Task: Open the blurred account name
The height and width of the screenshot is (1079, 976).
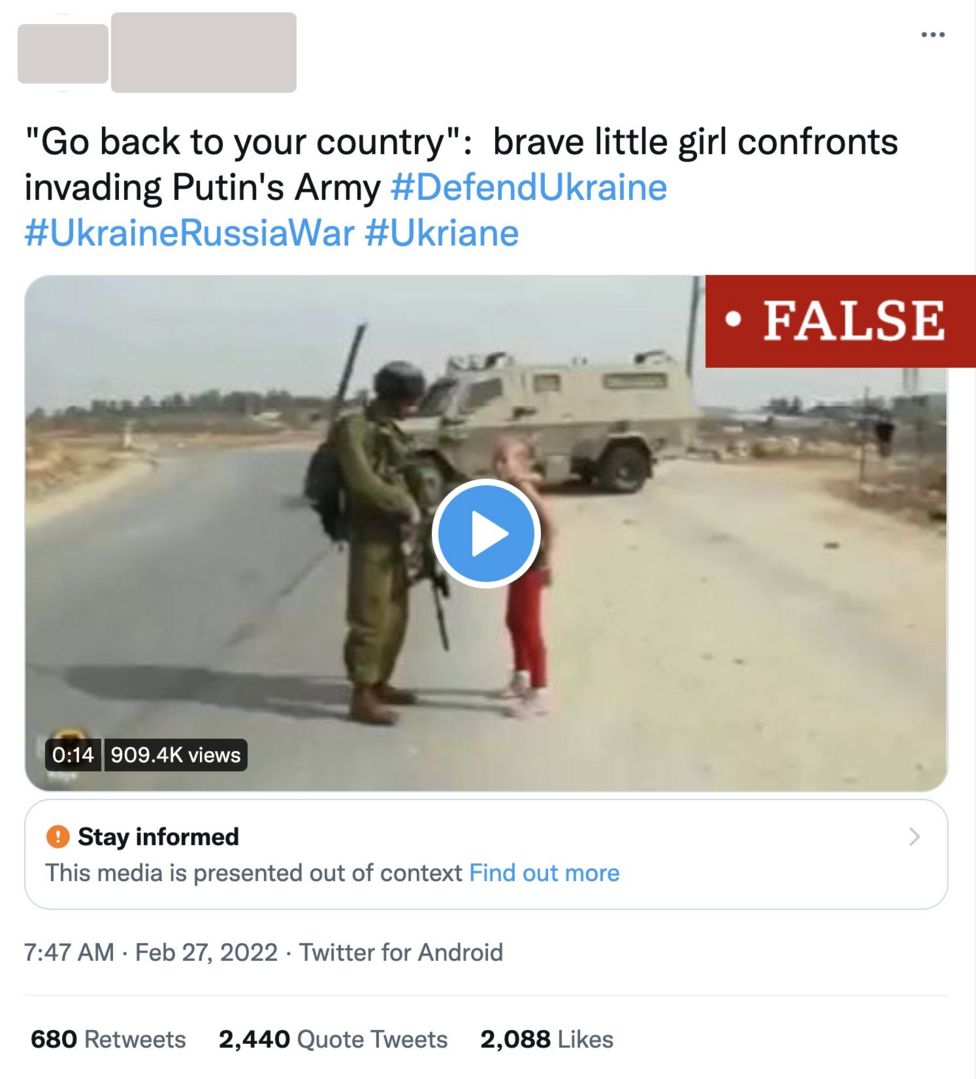Action: coord(203,52)
